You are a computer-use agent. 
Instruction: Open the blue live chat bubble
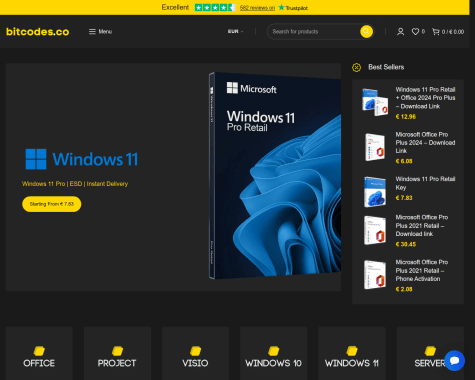454,361
